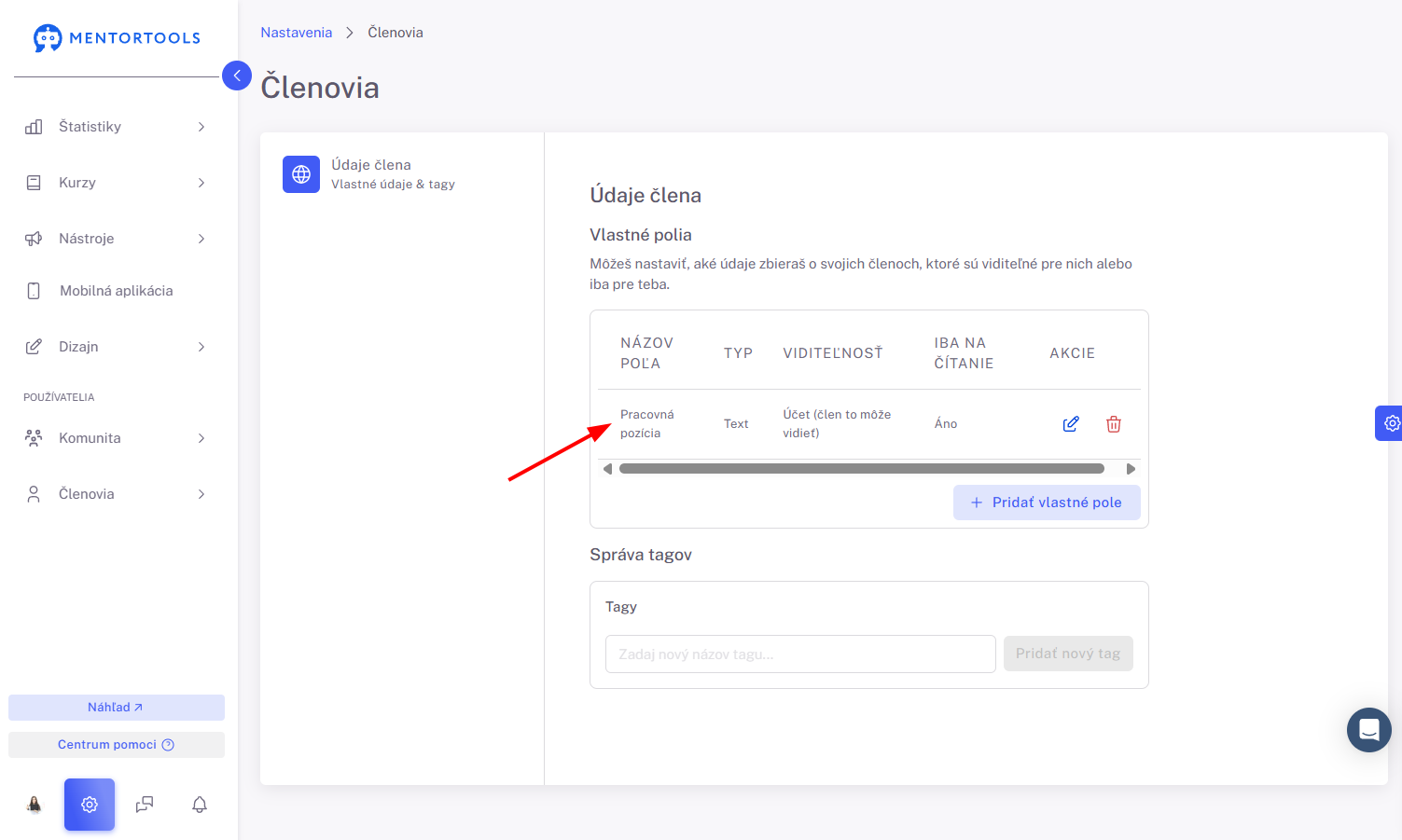This screenshot has height=840, width=1402.
Task: Click the blue gear tab on right edge
Action: (1390, 423)
